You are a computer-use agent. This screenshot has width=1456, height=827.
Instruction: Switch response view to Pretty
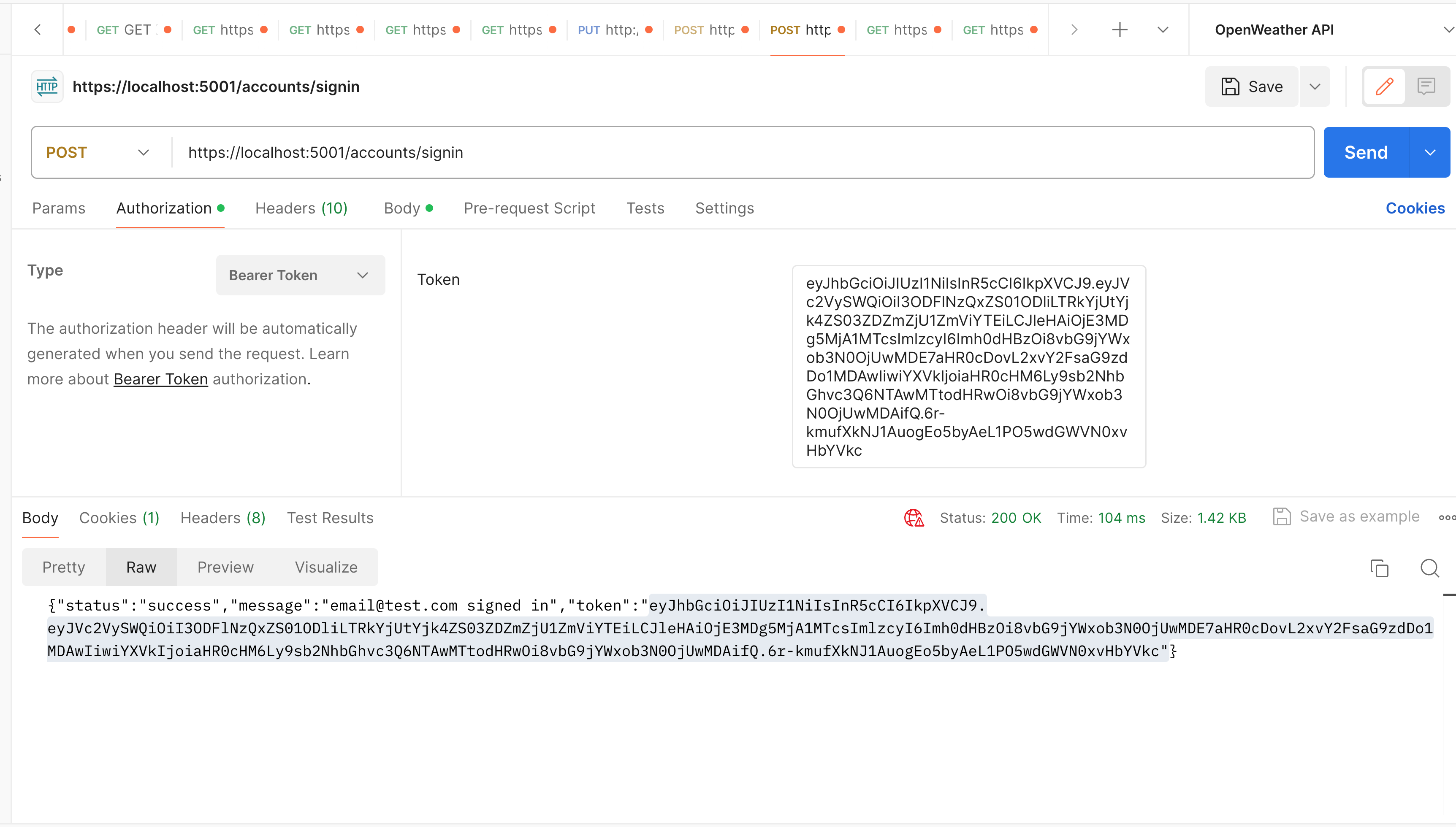click(64, 567)
